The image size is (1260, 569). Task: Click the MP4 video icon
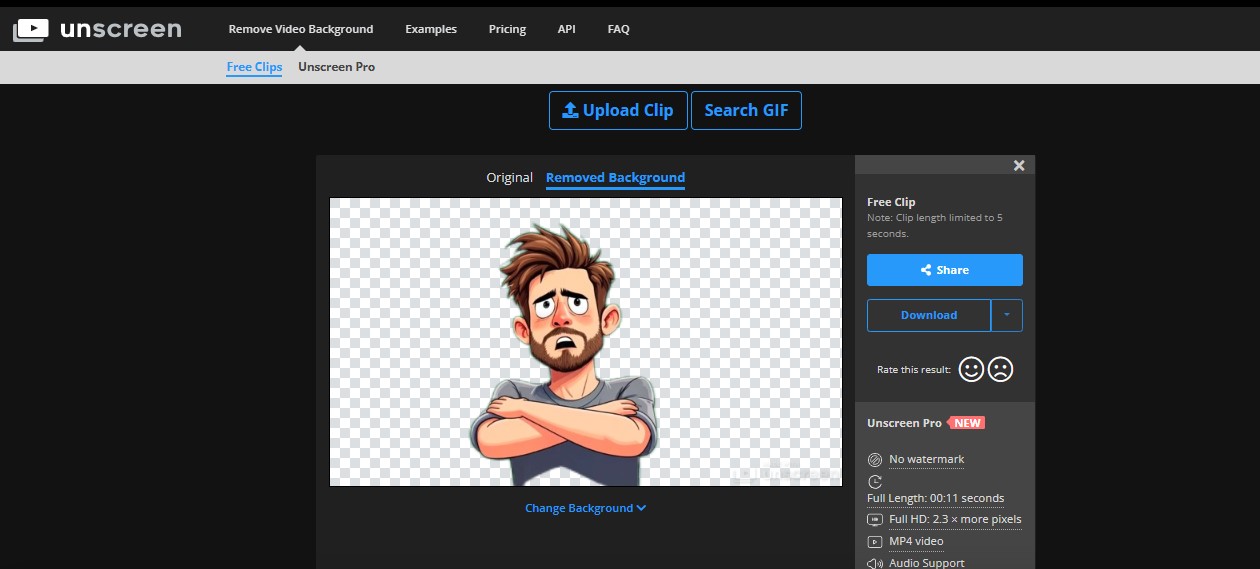click(x=875, y=542)
